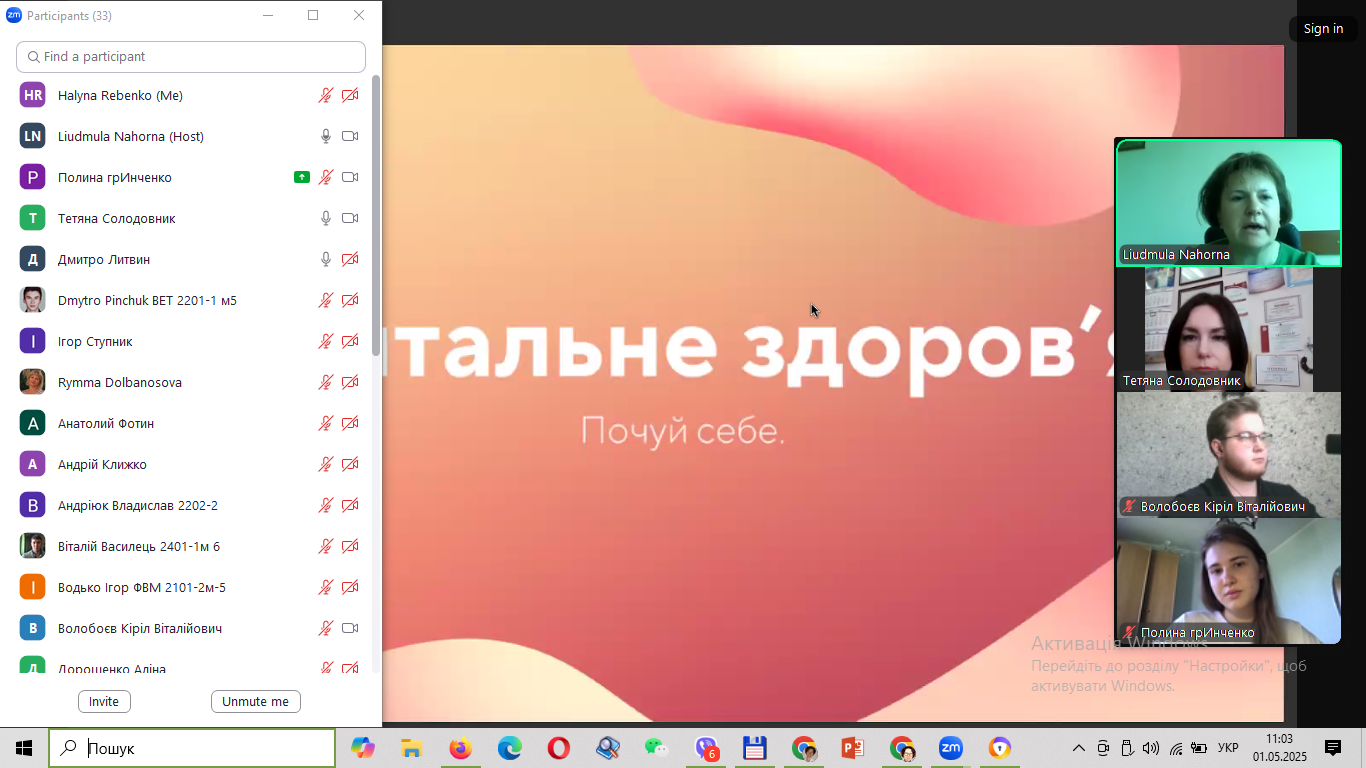Open the magnifier app icon in taskbar
Screen dimensions: 1366x768
coord(608,748)
